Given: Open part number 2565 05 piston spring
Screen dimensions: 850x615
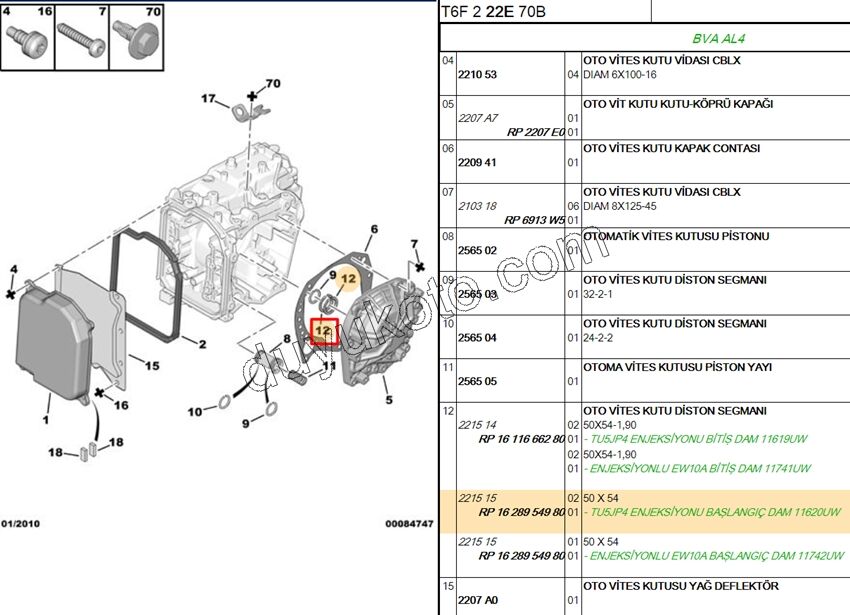Looking at the screenshot, I should 477,381.
